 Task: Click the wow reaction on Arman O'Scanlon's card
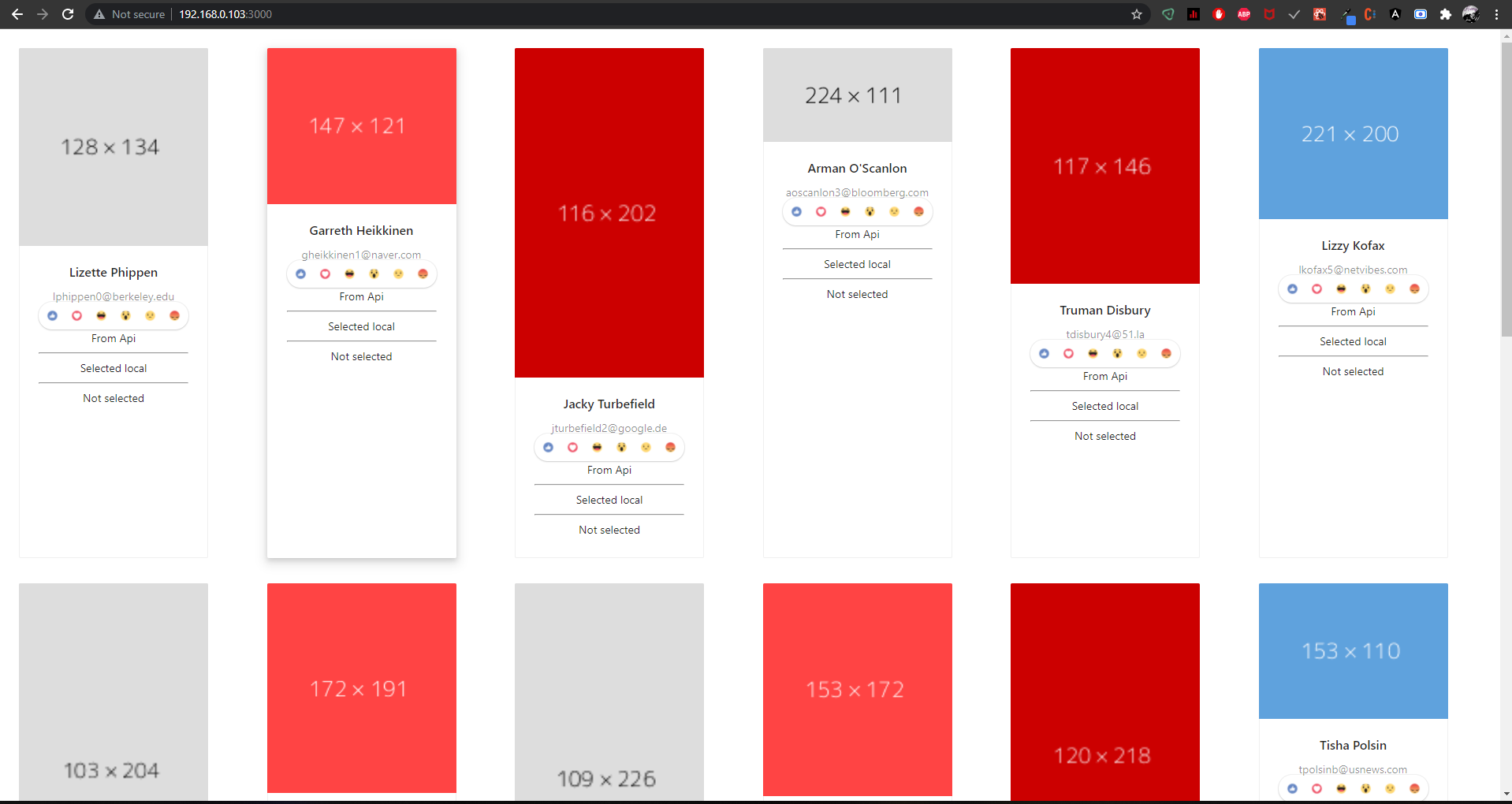pyautogui.click(x=870, y=212)
